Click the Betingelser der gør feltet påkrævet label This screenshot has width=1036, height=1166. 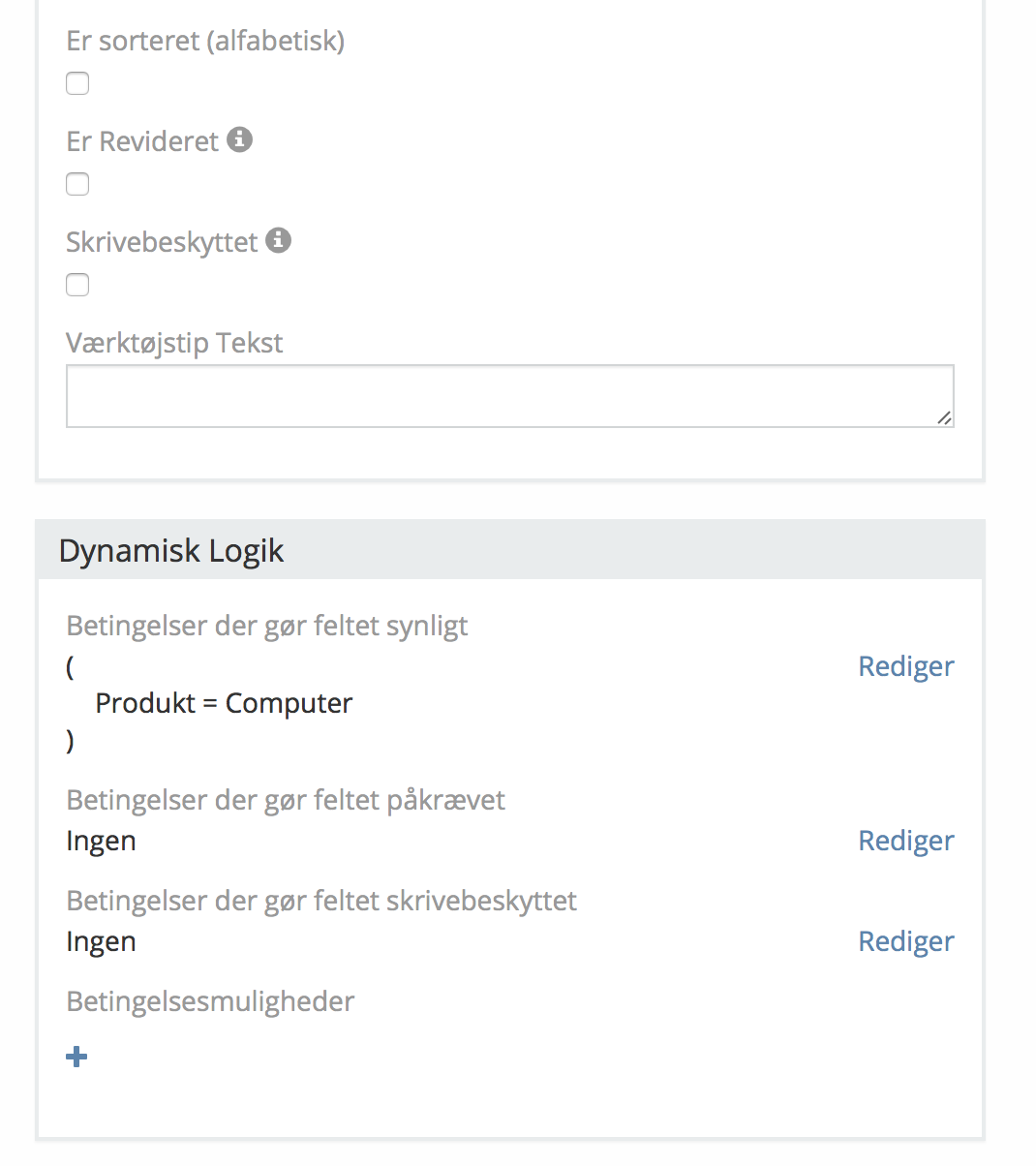pyautogui.click(x=286, y=800)
